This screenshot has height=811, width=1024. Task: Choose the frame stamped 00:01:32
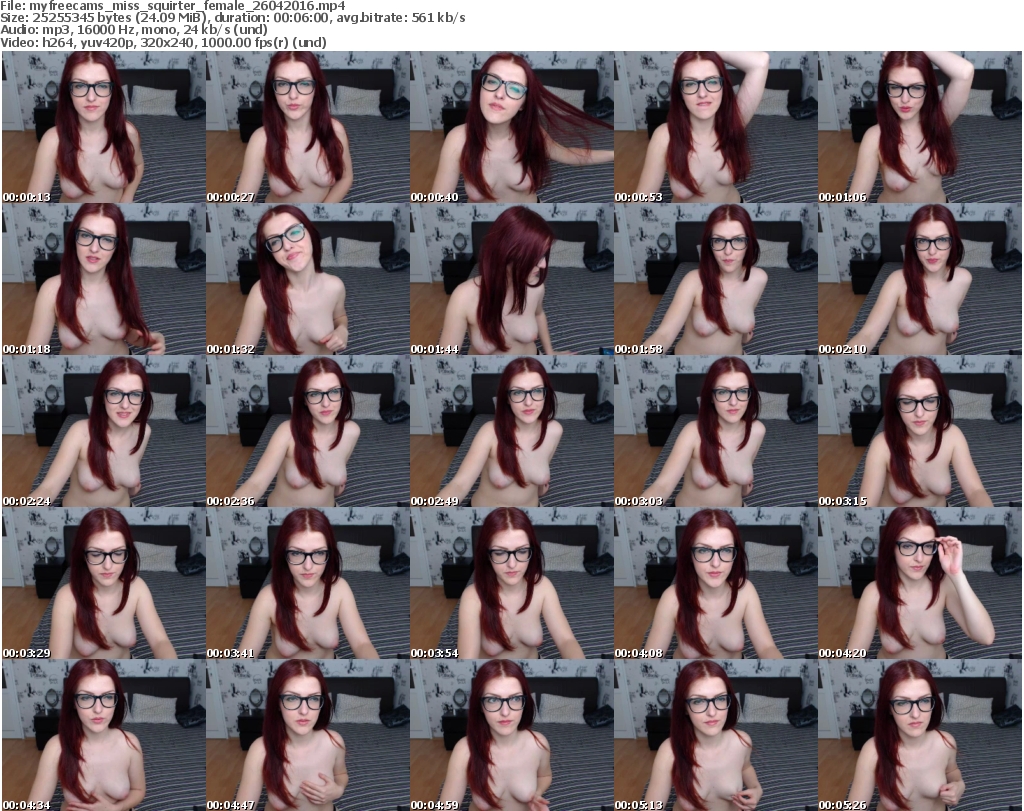(308, 279)
